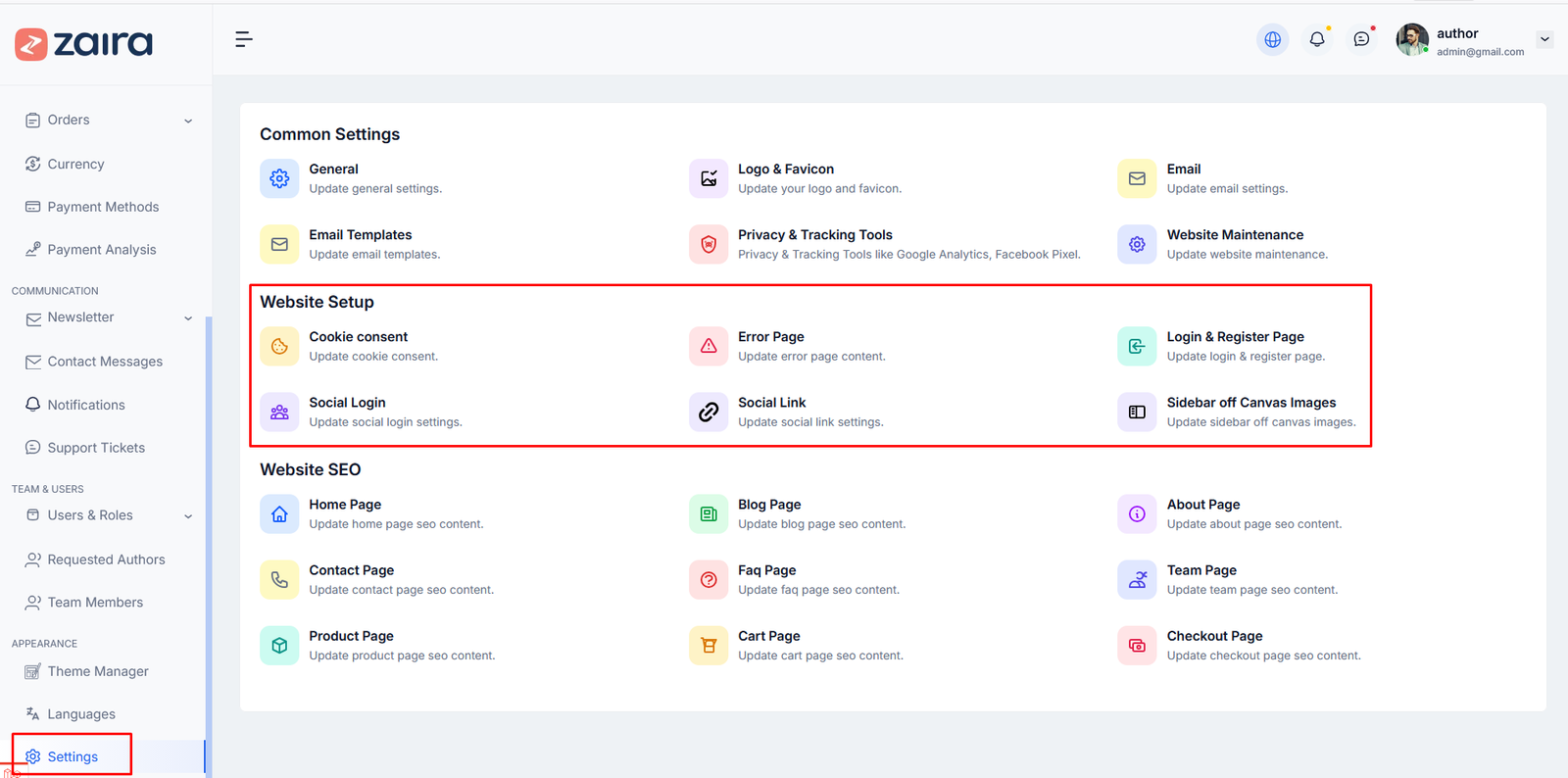Image resolution: width=1568 pixels, height=778 pixels.
Task: Toggle the sidebar collapse hamburger button
Action: click(x=244, y=39)
